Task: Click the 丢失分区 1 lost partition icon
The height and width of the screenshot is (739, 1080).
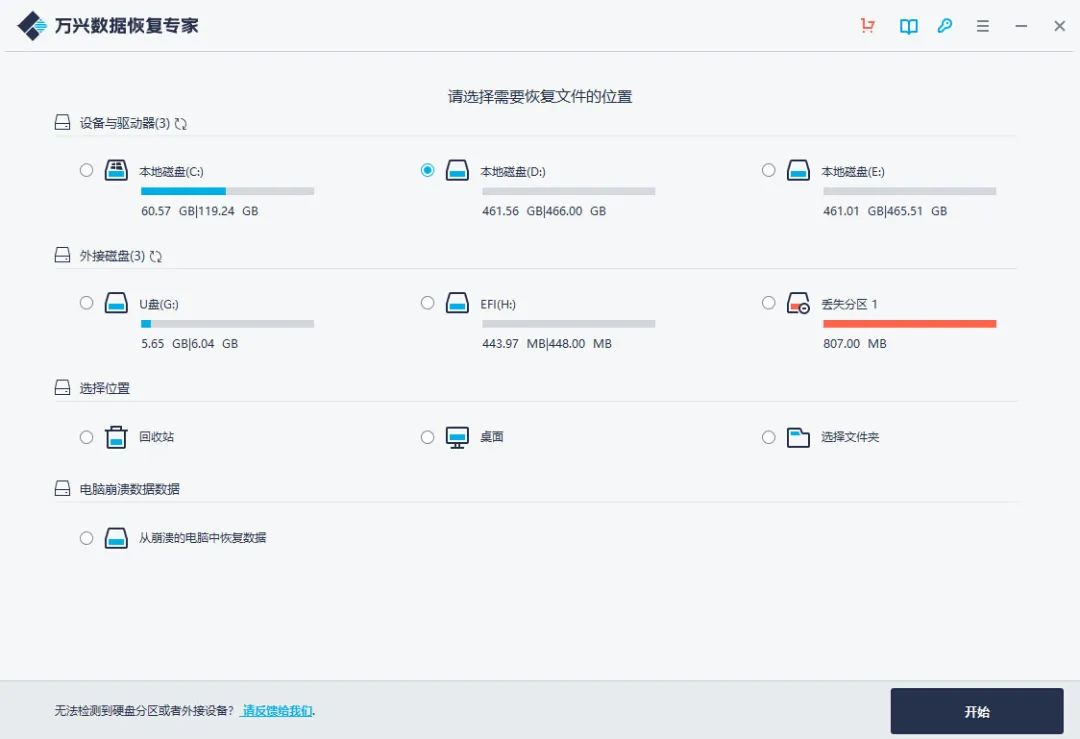Action: [799, 304]
